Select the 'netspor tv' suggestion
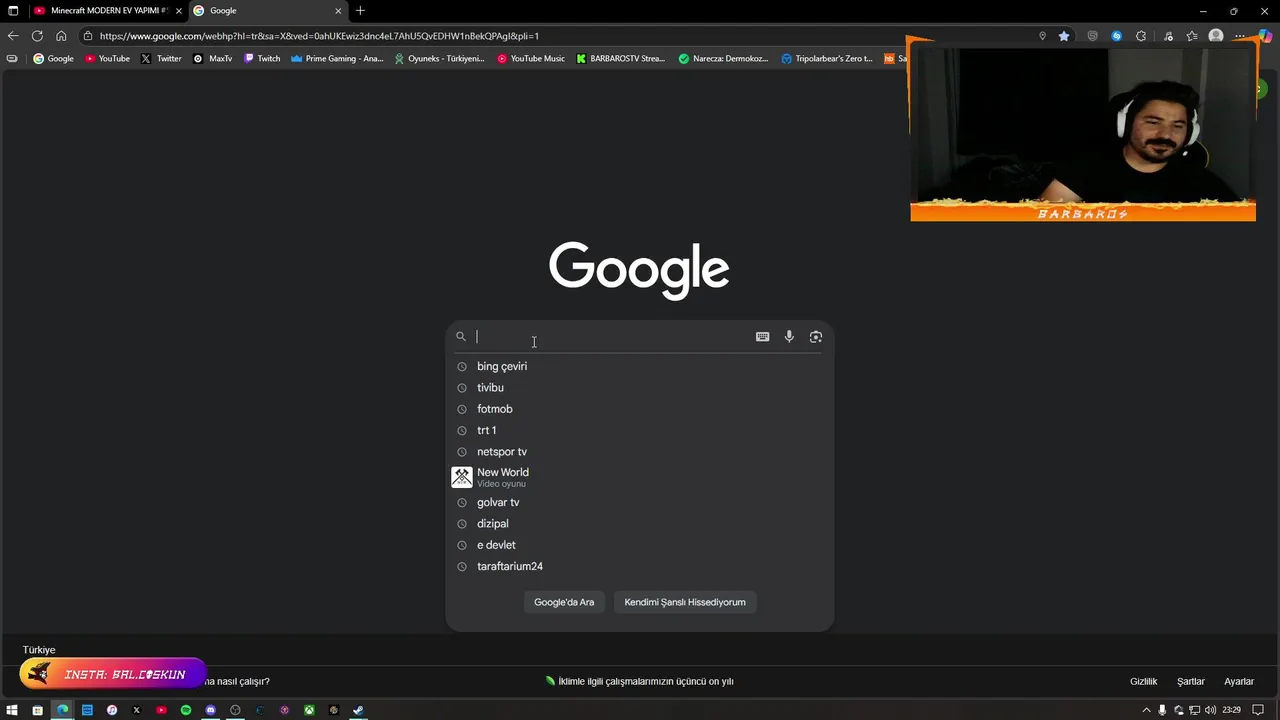Image resolution: width=1280 pixels, height=720 pixels. (639, 452)
